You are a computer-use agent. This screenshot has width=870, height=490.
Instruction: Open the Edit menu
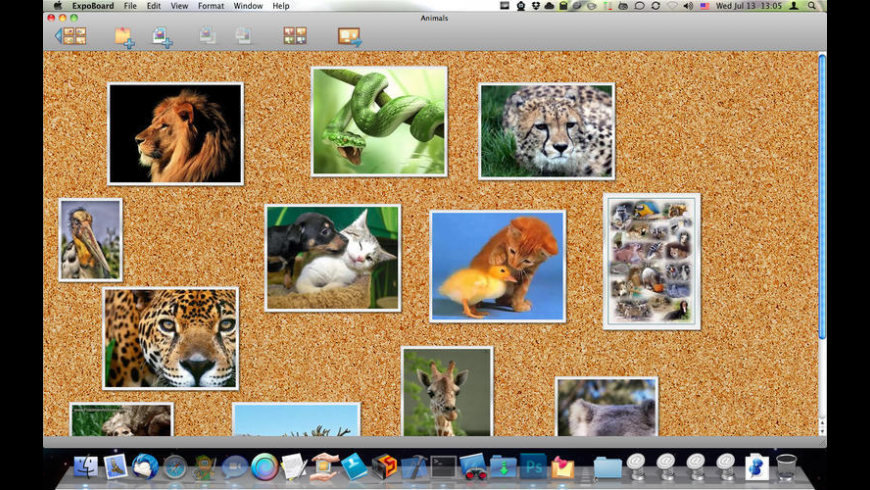tap(154, 6)
